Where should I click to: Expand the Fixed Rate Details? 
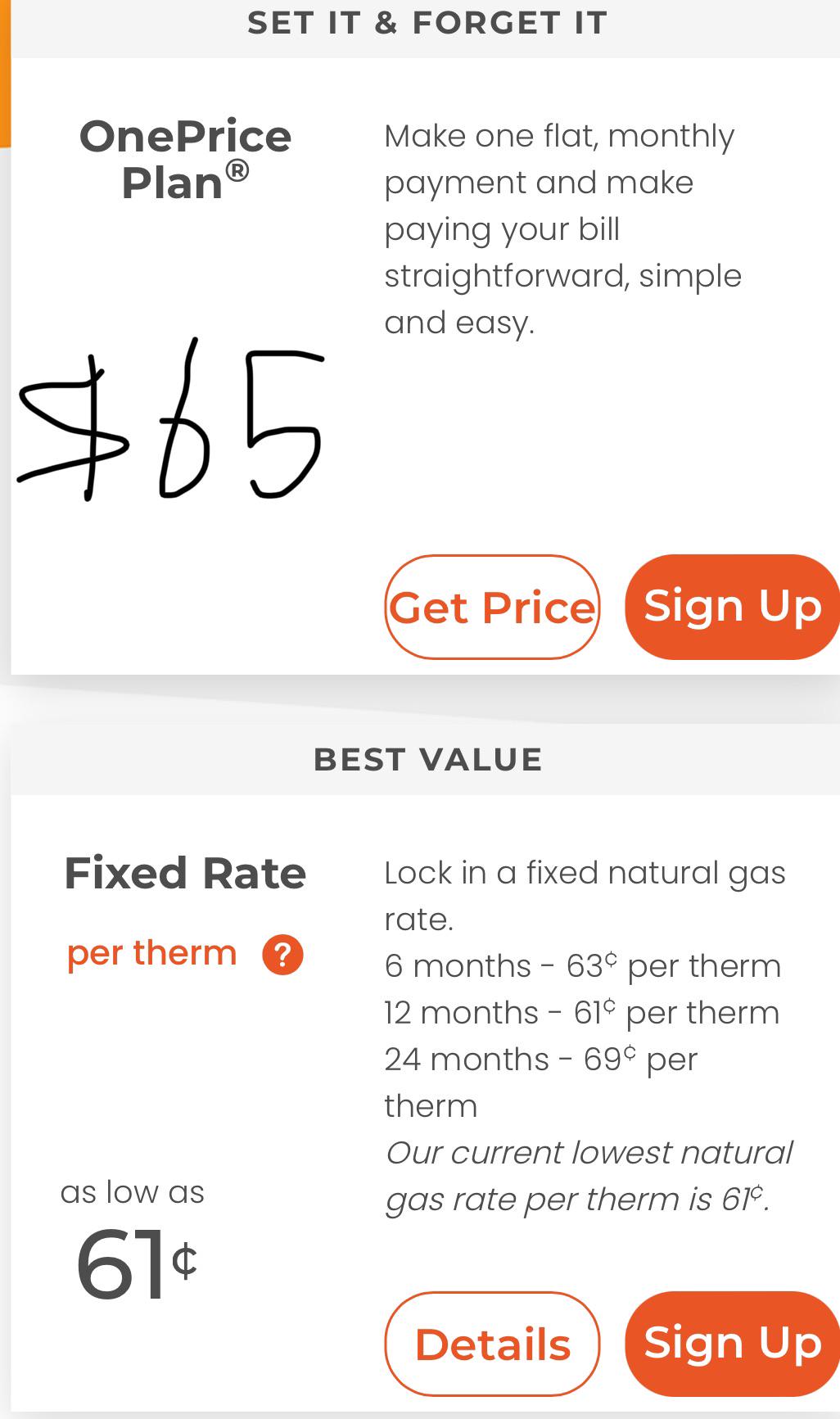click(490, 1343)
